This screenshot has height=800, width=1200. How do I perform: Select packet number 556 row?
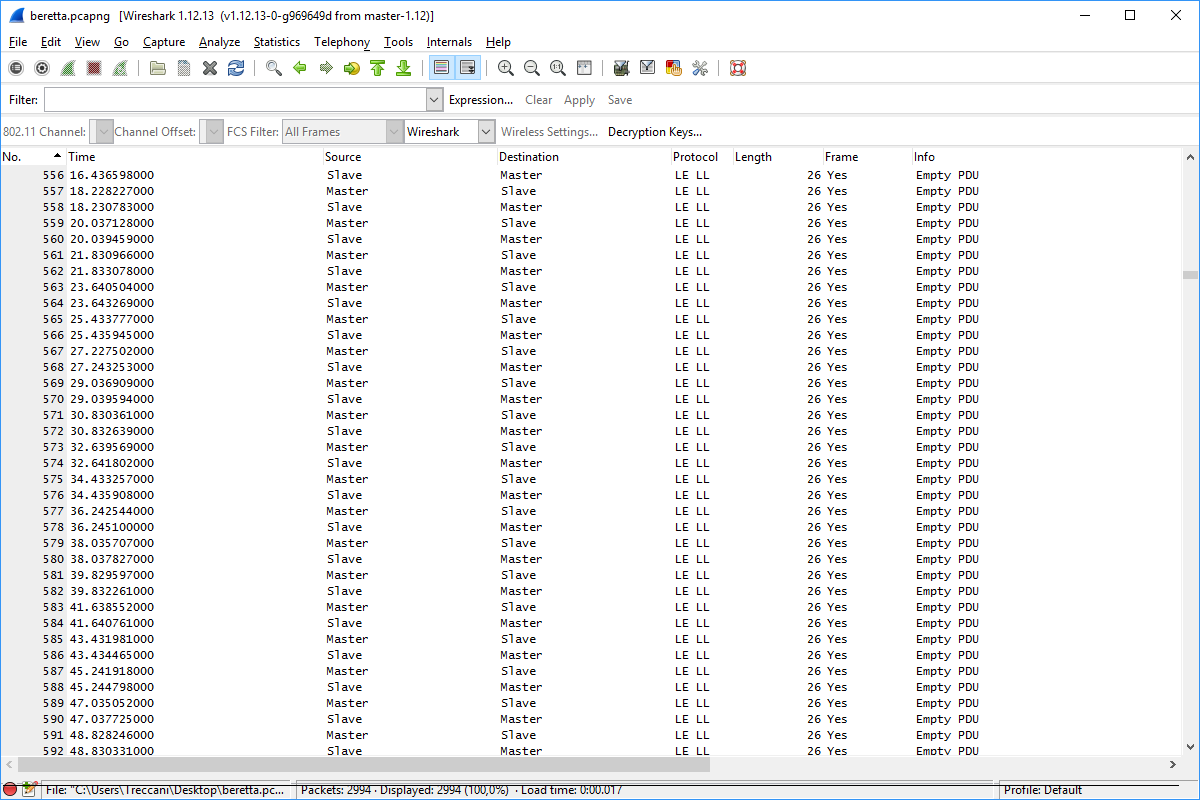click(591, 175)
